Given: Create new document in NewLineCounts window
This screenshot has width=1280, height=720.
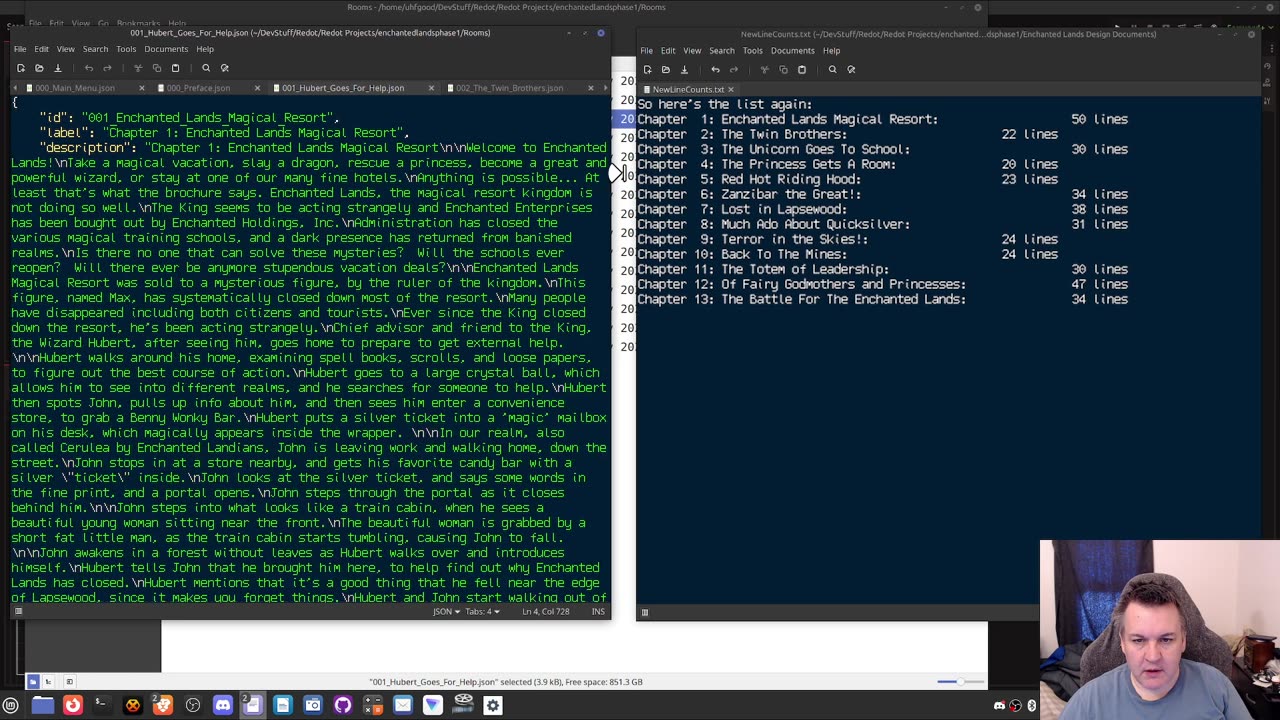Looking at the screenshot, I should pyautogui.click(x=647, y=69).
